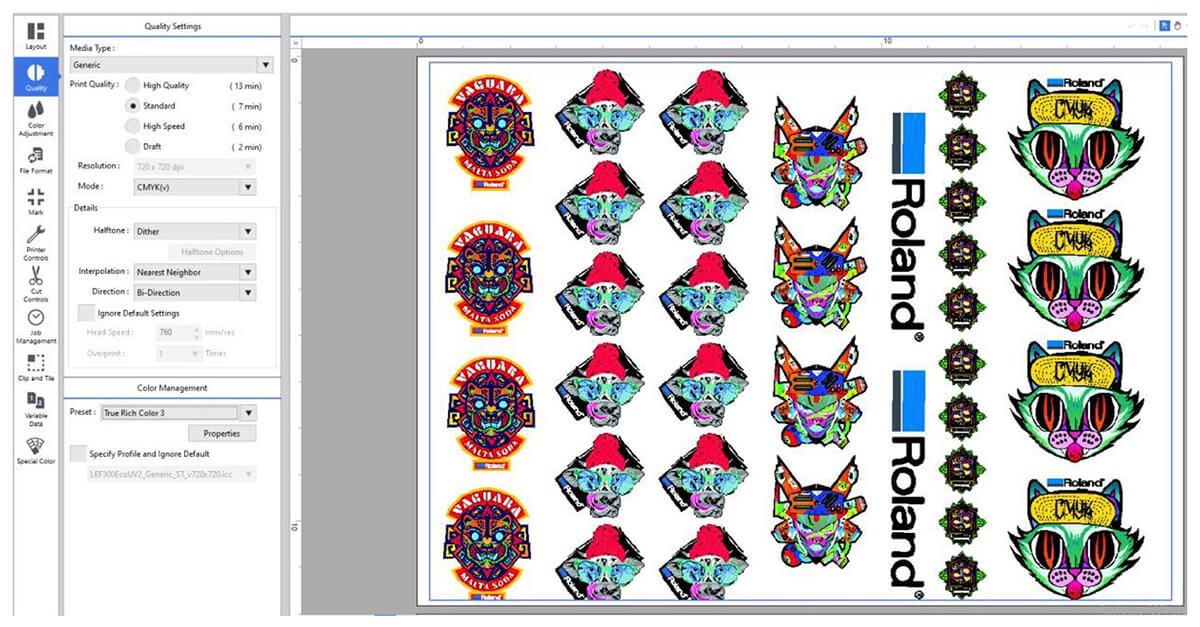Screen dimensions: 1200x627
Task: Enable the Ignore Default Settings checkbox
Action: [x=87, y=313]
